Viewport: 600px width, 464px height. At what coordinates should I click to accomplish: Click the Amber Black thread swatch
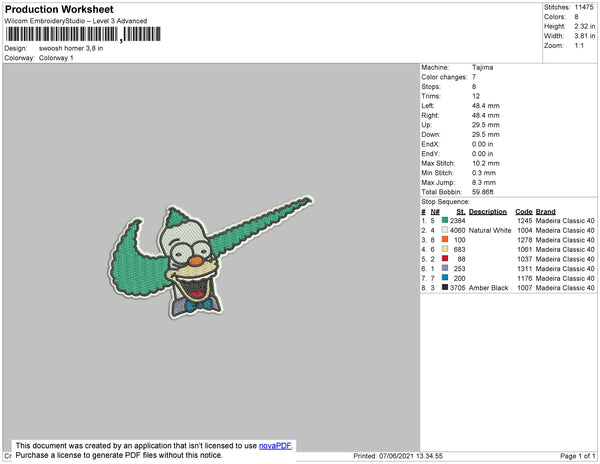445,287
